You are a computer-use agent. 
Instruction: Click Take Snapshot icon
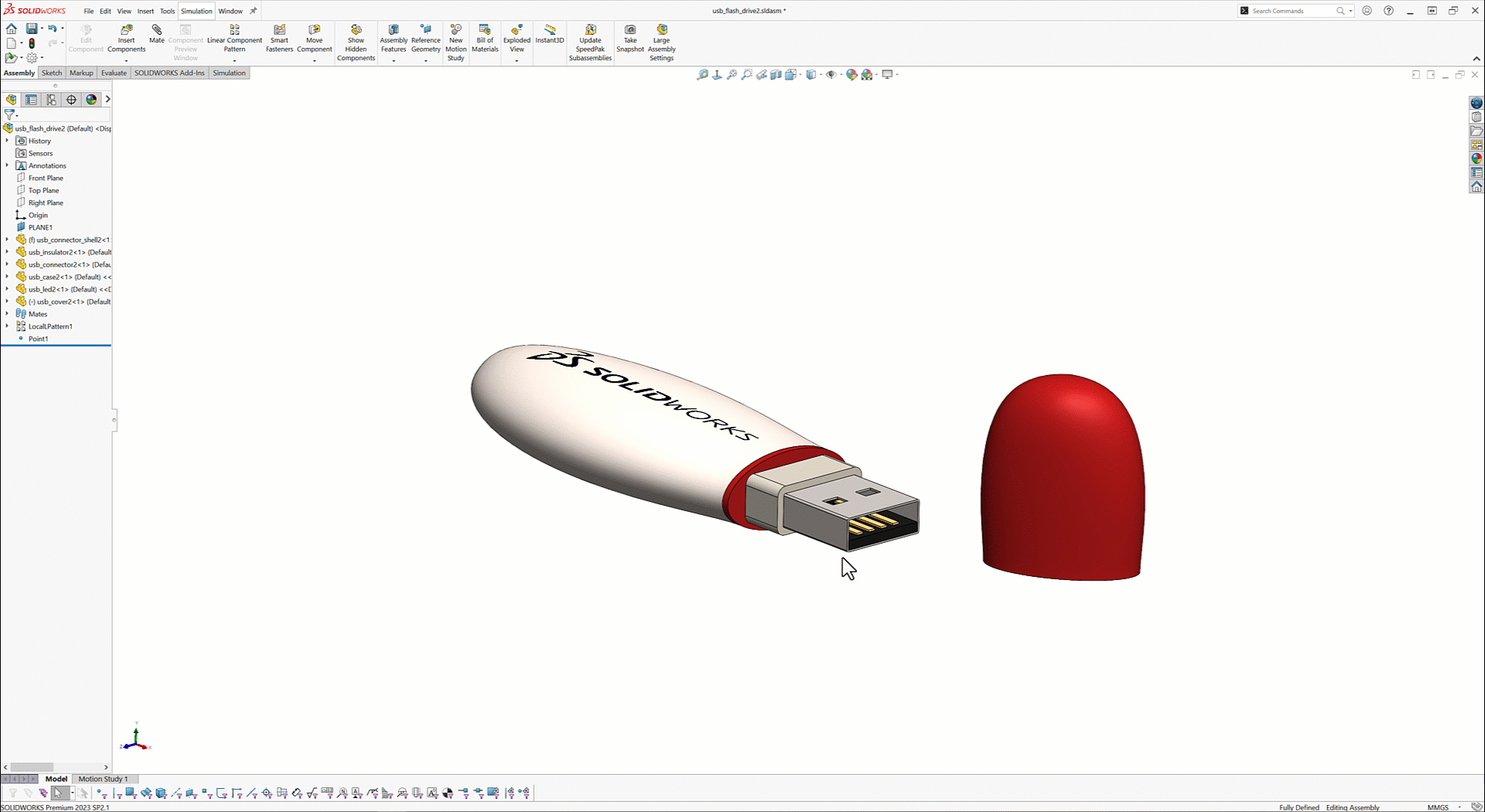630,29
